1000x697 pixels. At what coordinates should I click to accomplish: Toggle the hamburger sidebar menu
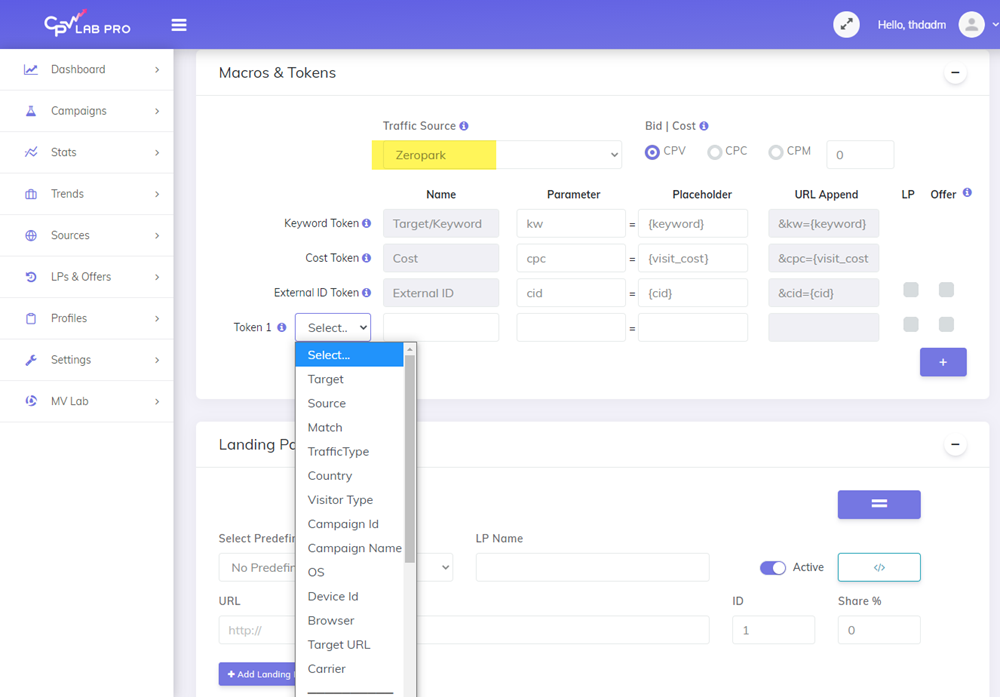point(179,25)
